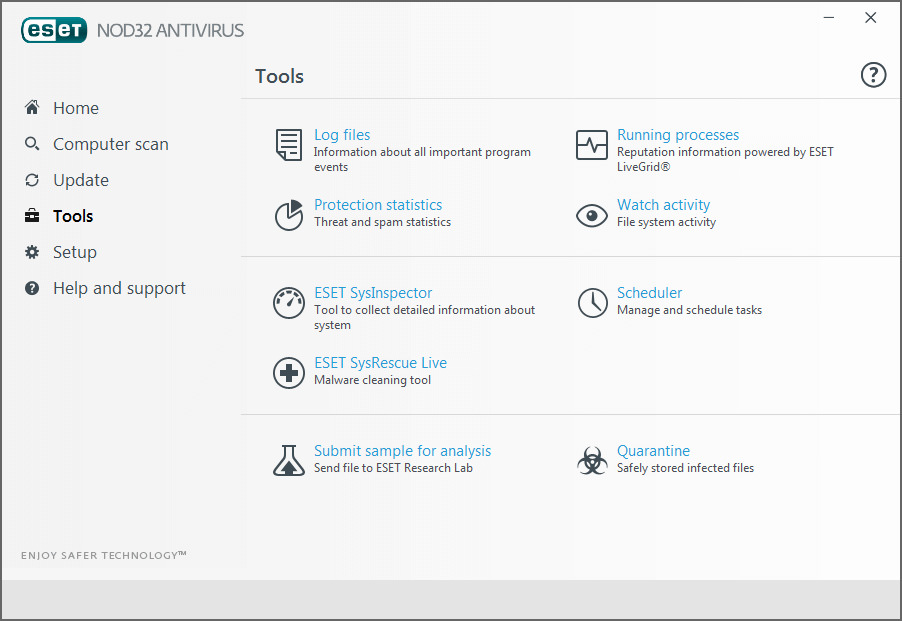Click the Home house icon in sidebar
This screenshot has width=902, height=621.
coord(32,107)
